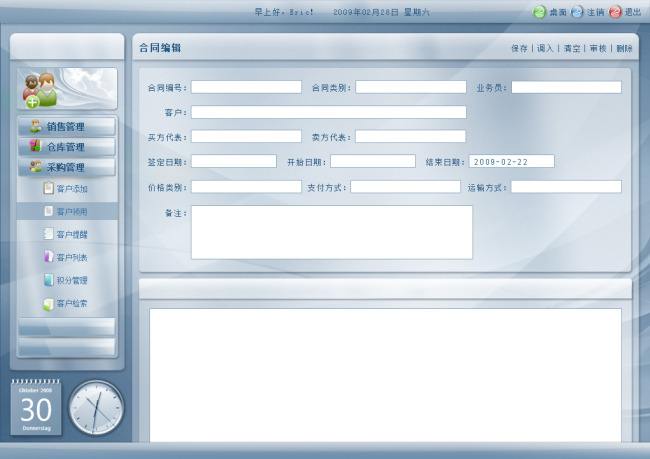The width and height of the screenshot is (650, 459).
Task: Click the 保存 save link
Action: (x=519, y=48)
